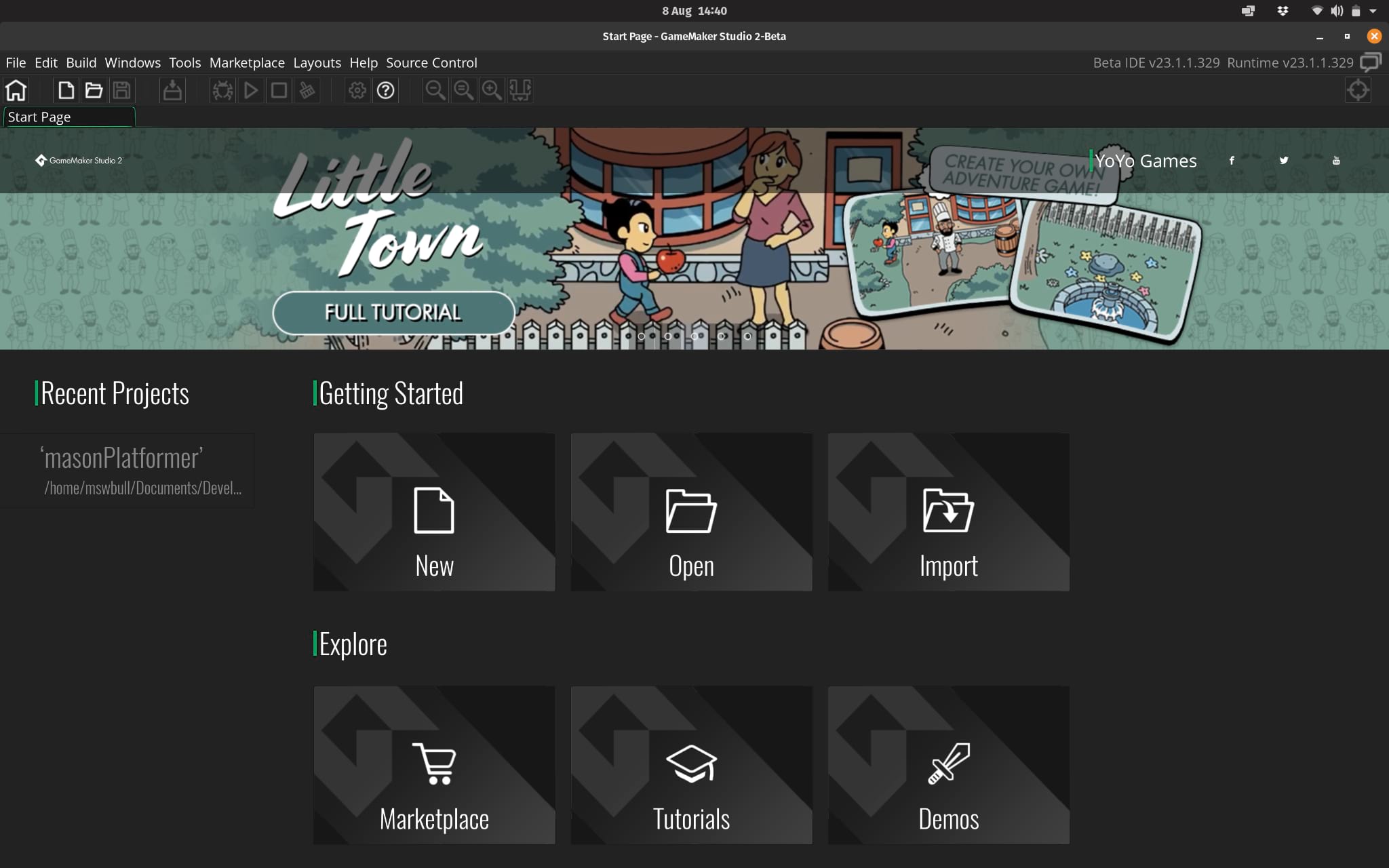Select the fourth banner carousel dot
The image size is (1389, 868).
pos(721,336)
